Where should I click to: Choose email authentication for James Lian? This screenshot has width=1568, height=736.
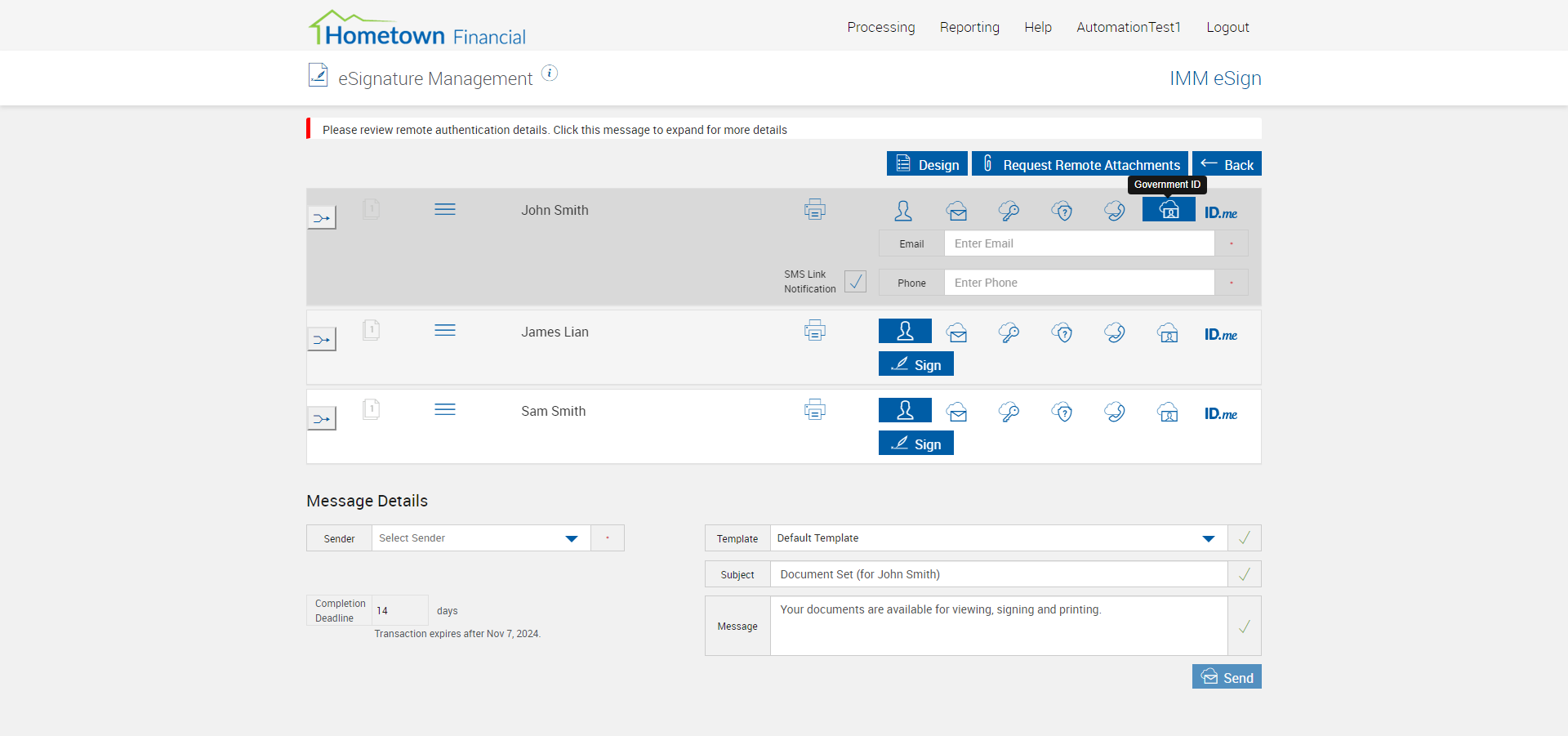957,332
